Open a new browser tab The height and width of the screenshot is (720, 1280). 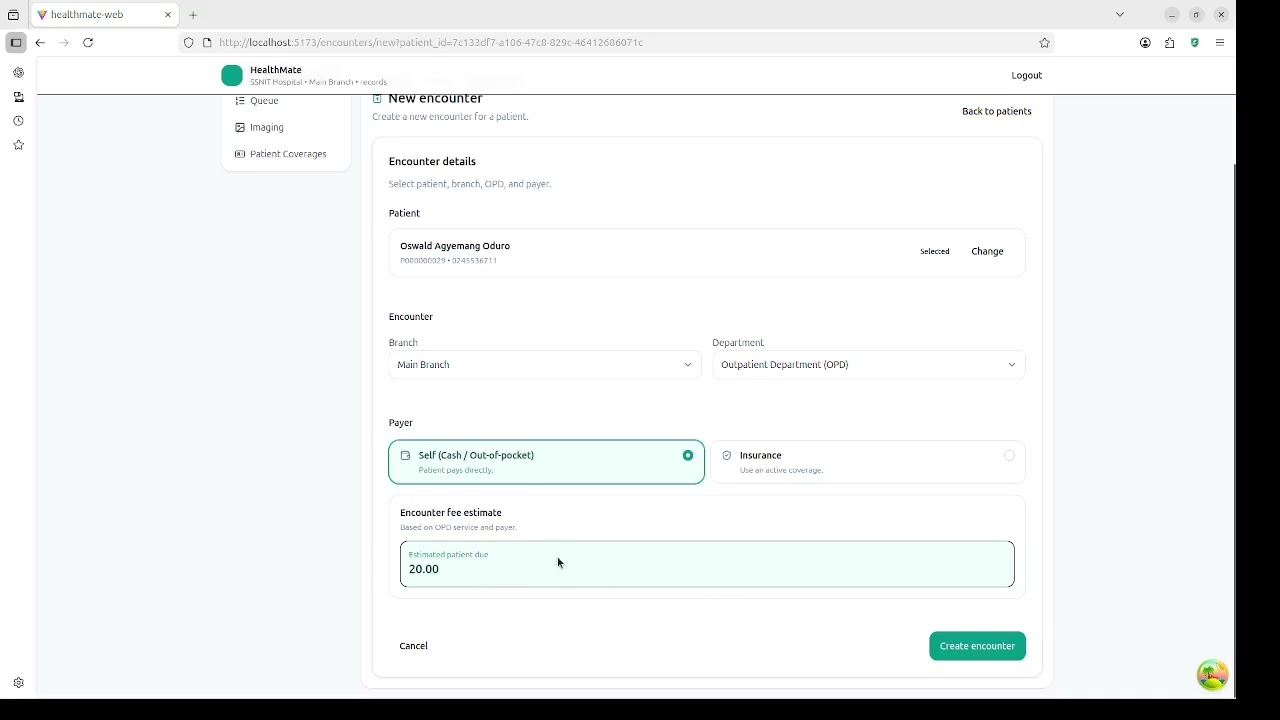(193, 15)
